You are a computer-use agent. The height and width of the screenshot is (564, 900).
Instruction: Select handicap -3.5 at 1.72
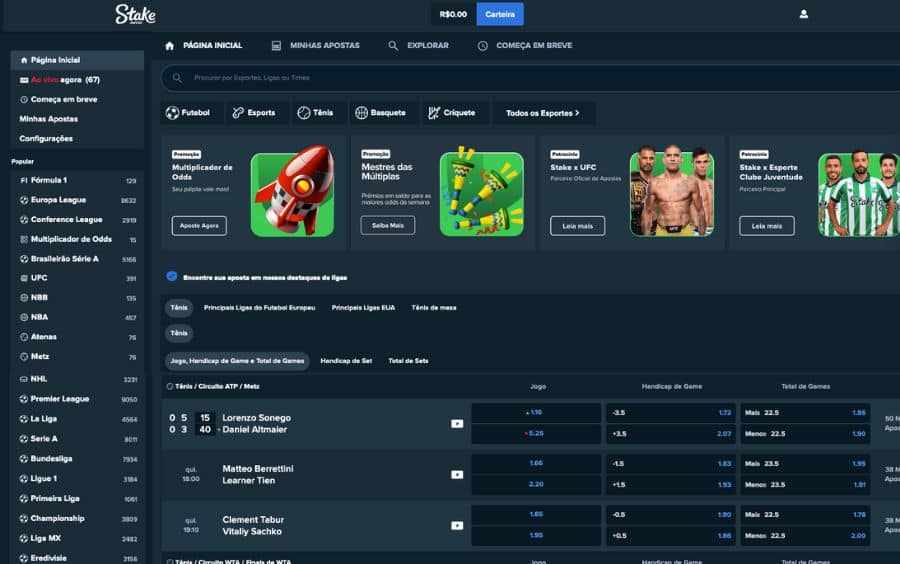click(670, 413)
